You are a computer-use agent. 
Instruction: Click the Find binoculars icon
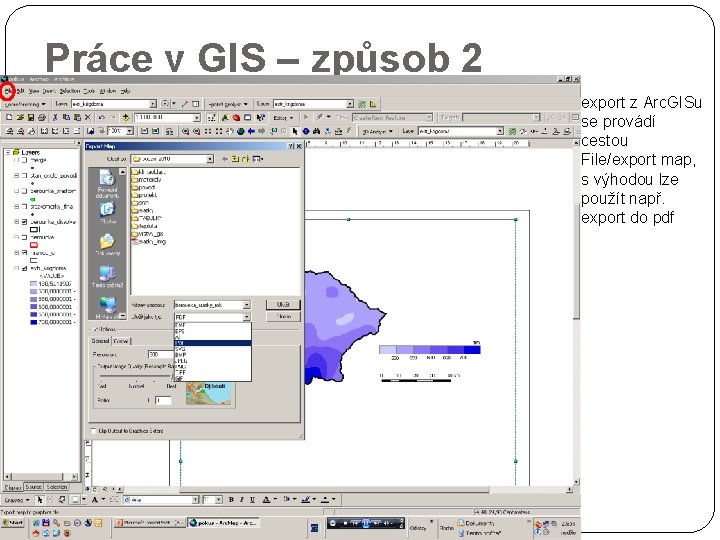(316, 131)
